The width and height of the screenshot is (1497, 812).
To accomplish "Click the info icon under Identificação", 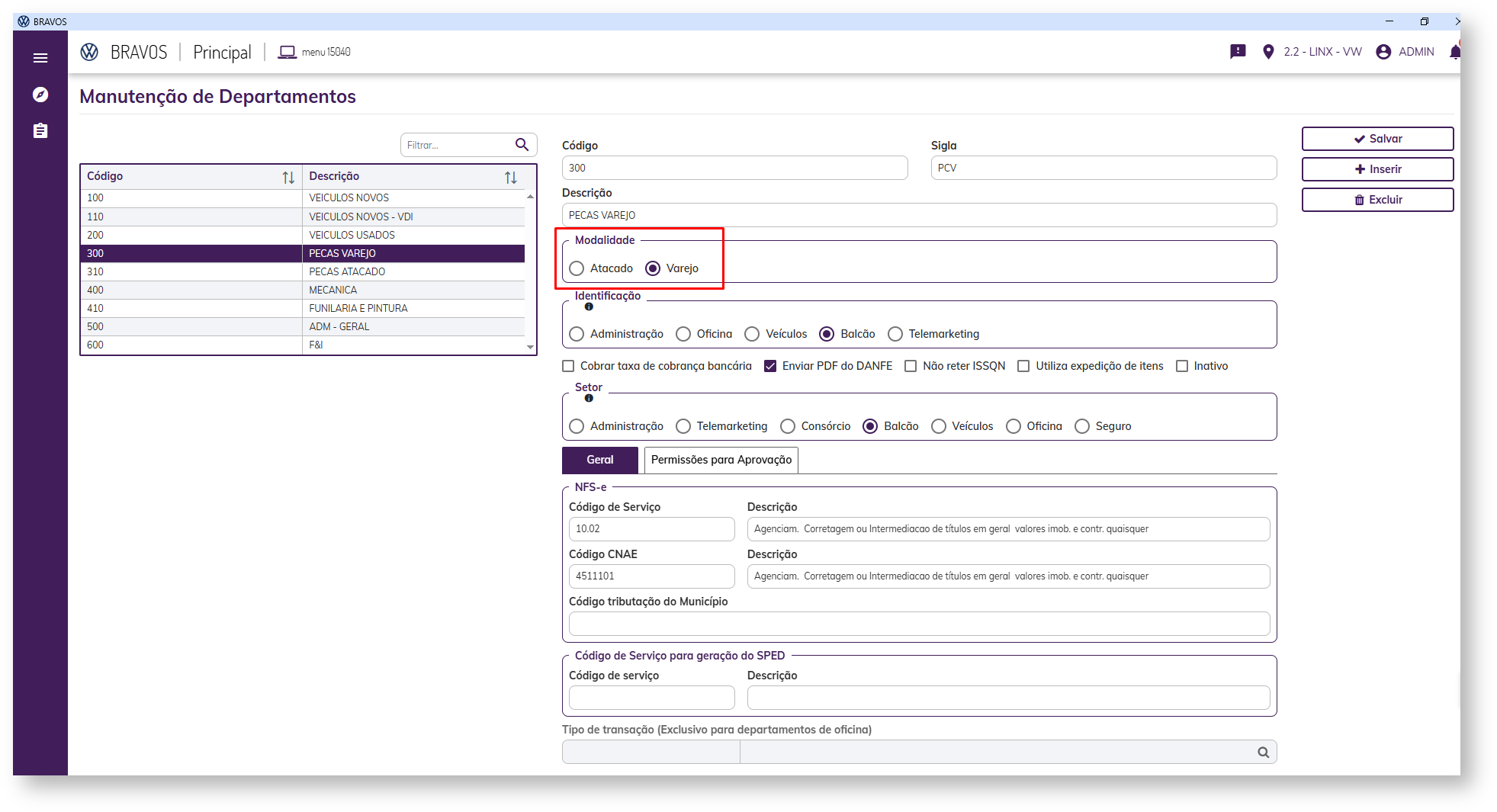I will (x=589, y=307).
